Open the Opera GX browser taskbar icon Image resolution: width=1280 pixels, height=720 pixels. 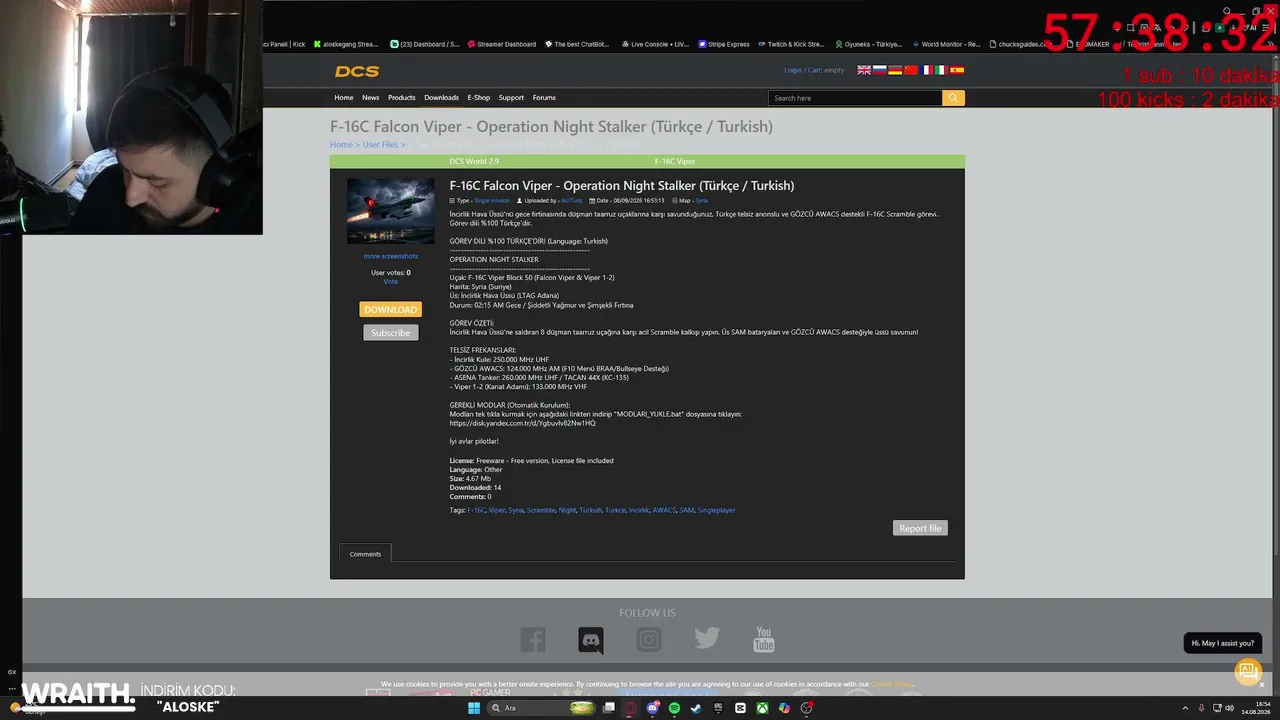[x=630, y=708]
